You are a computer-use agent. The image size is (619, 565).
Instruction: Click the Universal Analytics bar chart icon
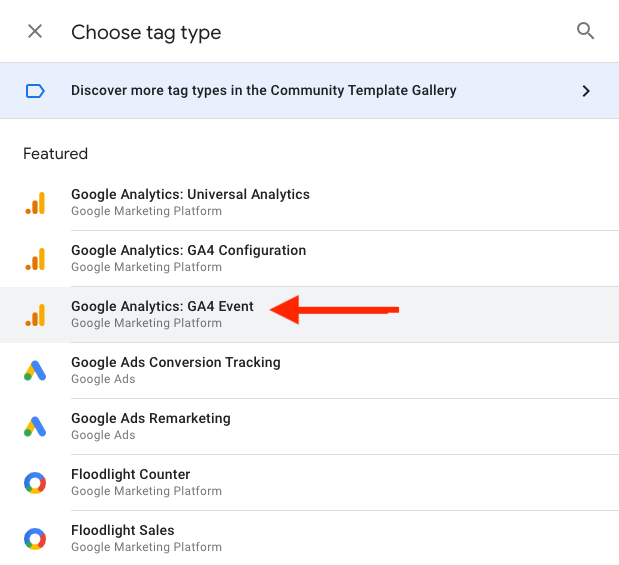click(x=35, y=203)
